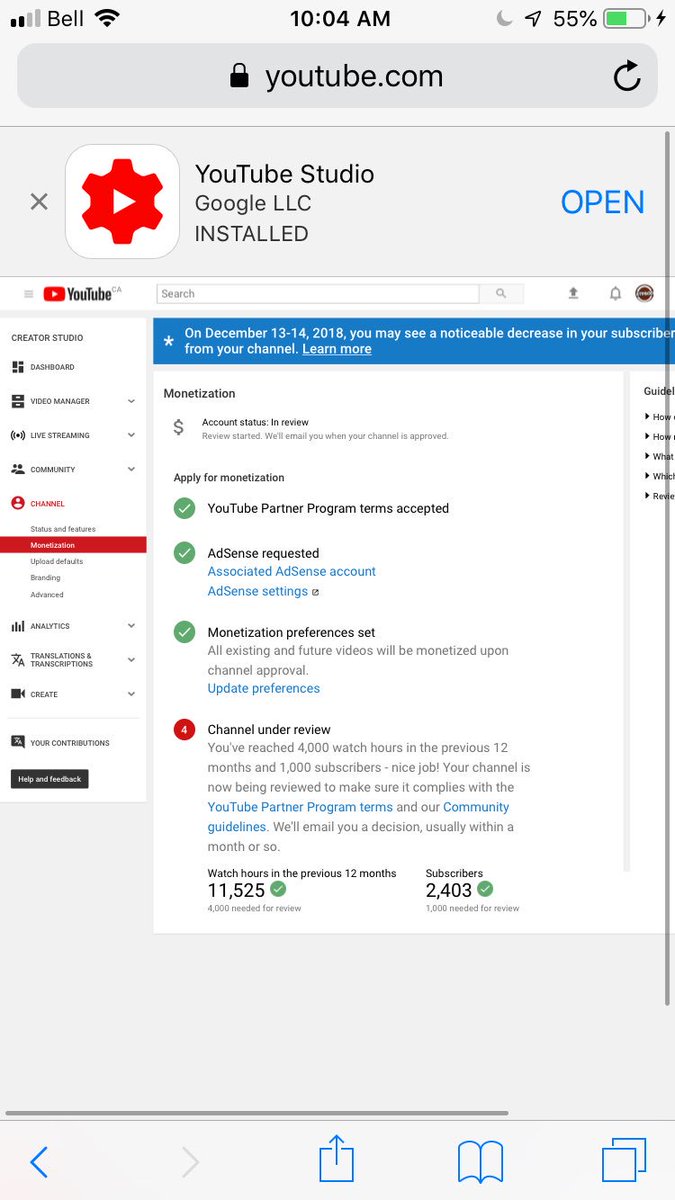Select the Monetization submenu item
675x1200 pixels.
73,545
